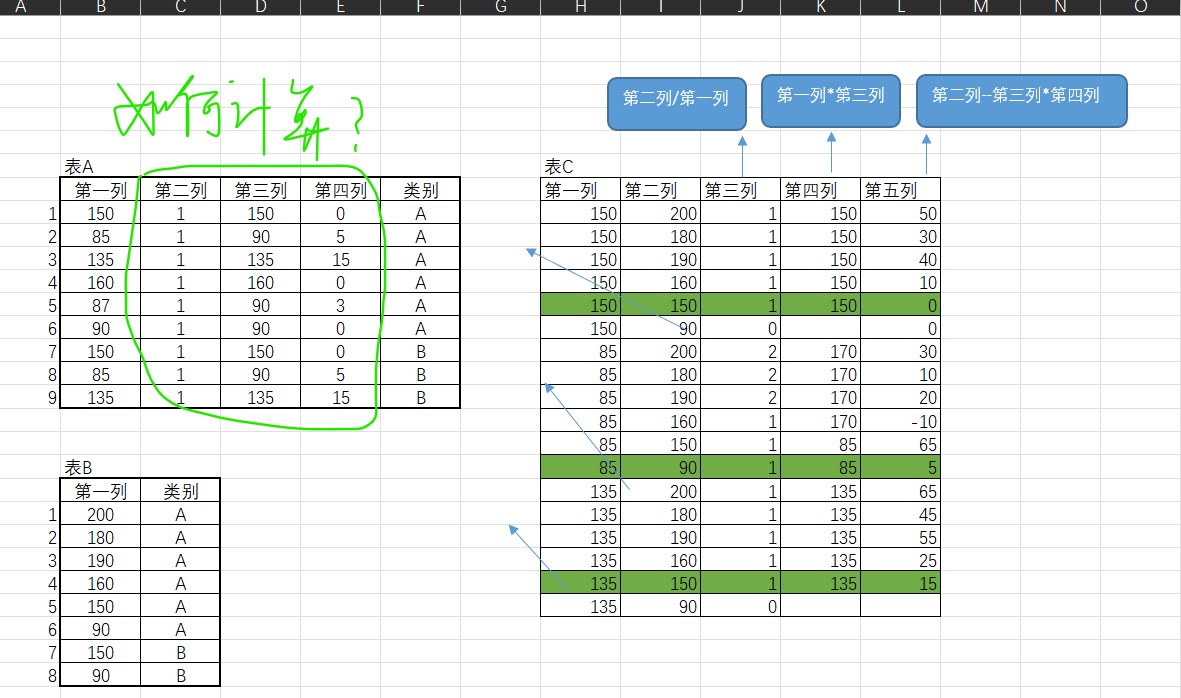Click value 15 in table C green row

click(x=901, y=583)
